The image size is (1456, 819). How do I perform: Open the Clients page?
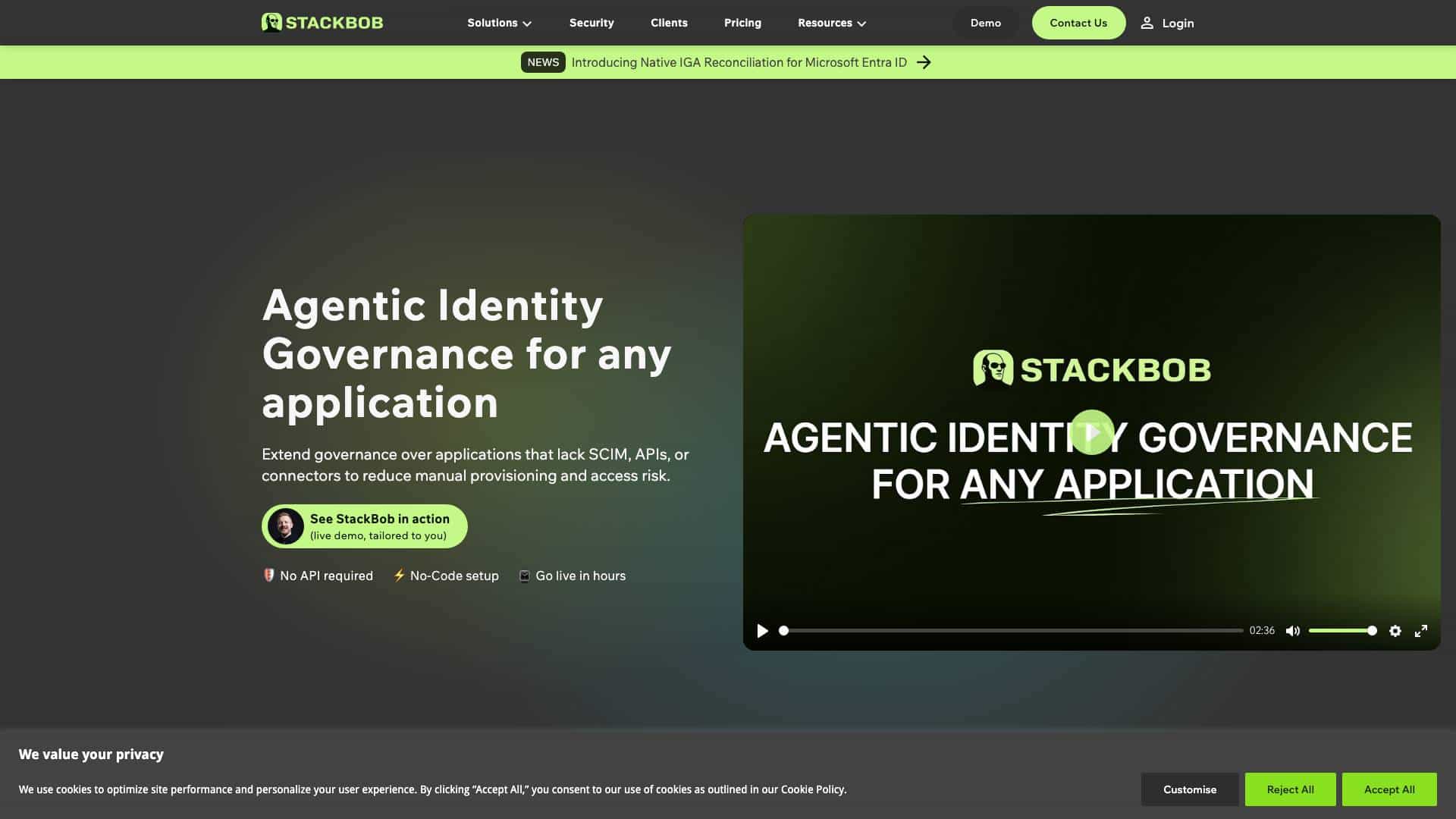pyautogui.click(x=669, y=23)
